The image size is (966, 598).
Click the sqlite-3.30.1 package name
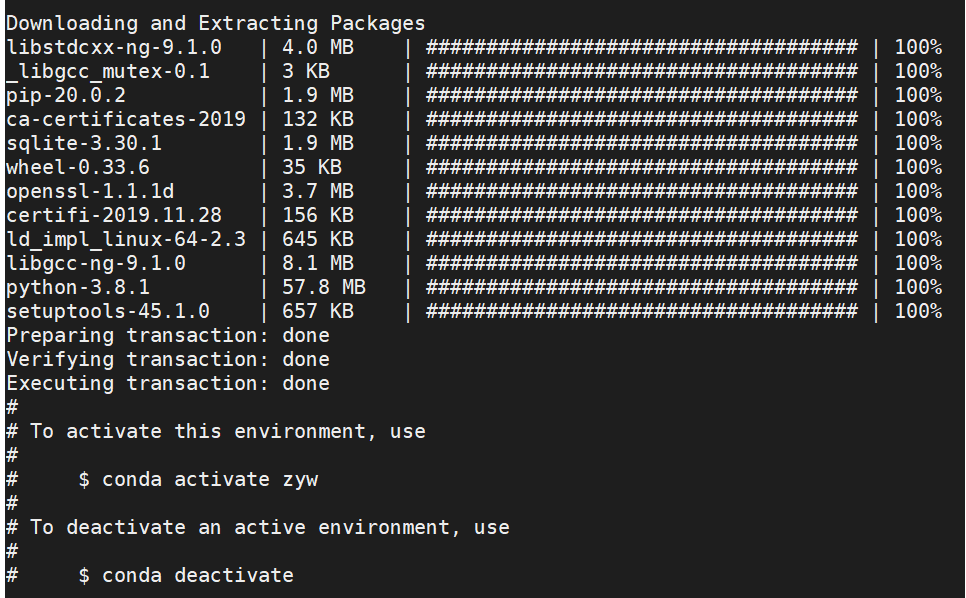tap(84, 143)
